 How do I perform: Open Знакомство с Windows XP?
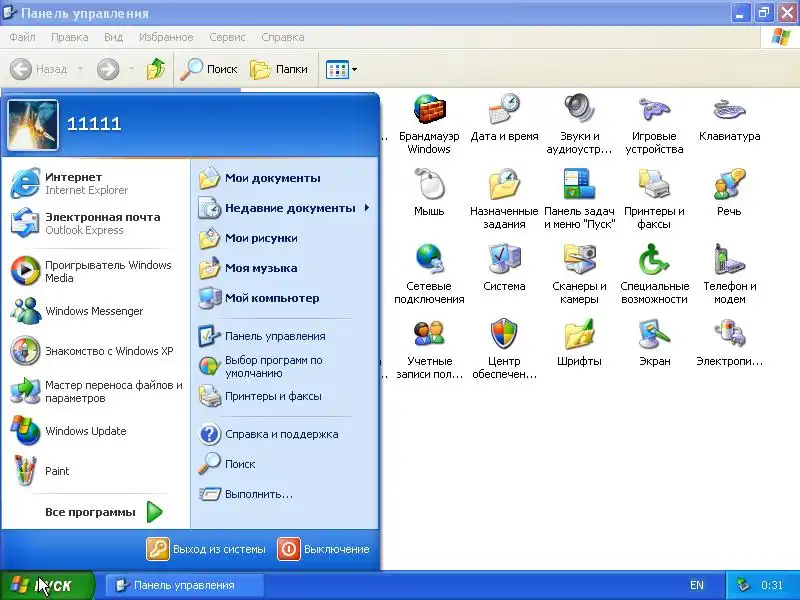tap(96, 351)
